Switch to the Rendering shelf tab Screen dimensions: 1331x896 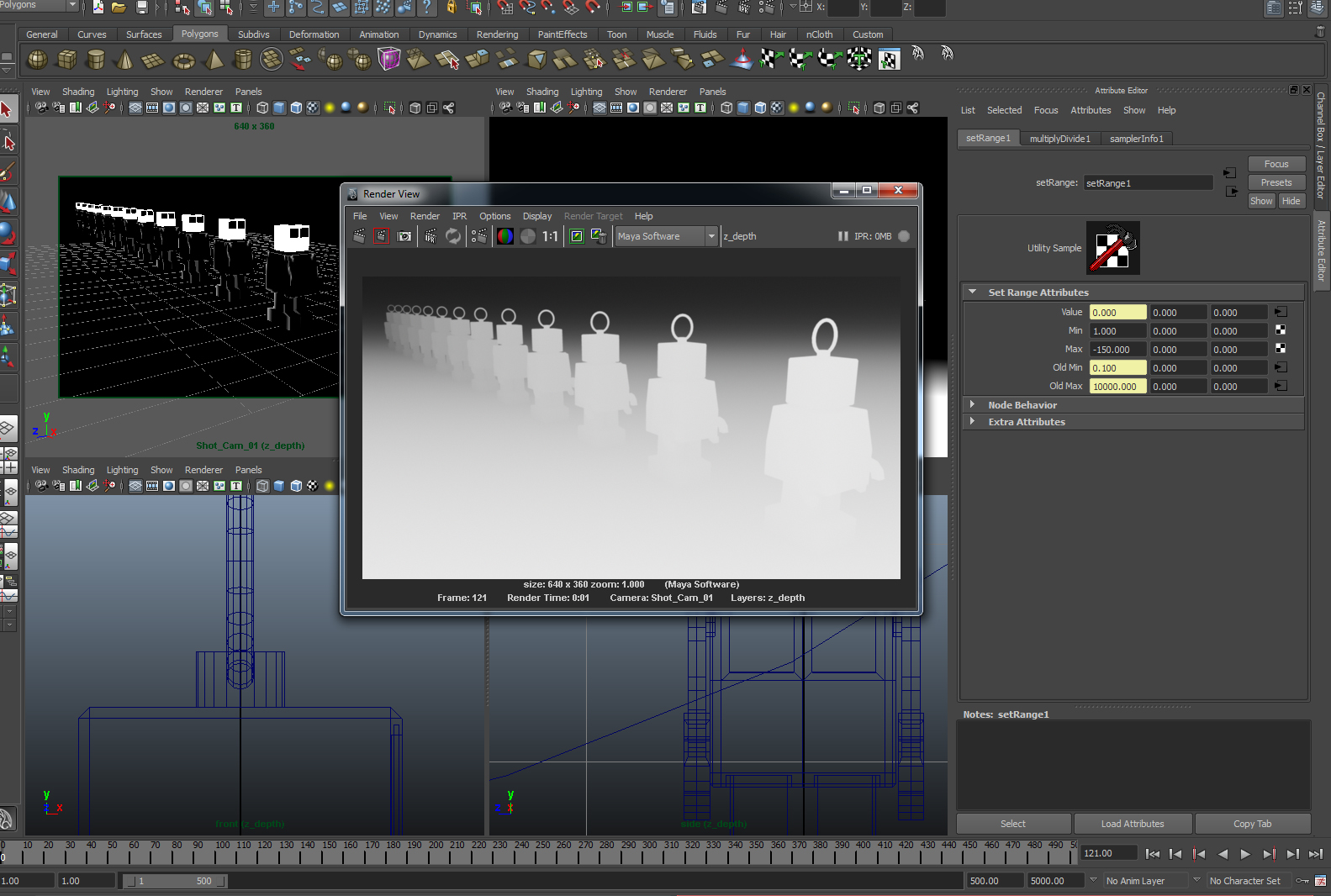497,34
